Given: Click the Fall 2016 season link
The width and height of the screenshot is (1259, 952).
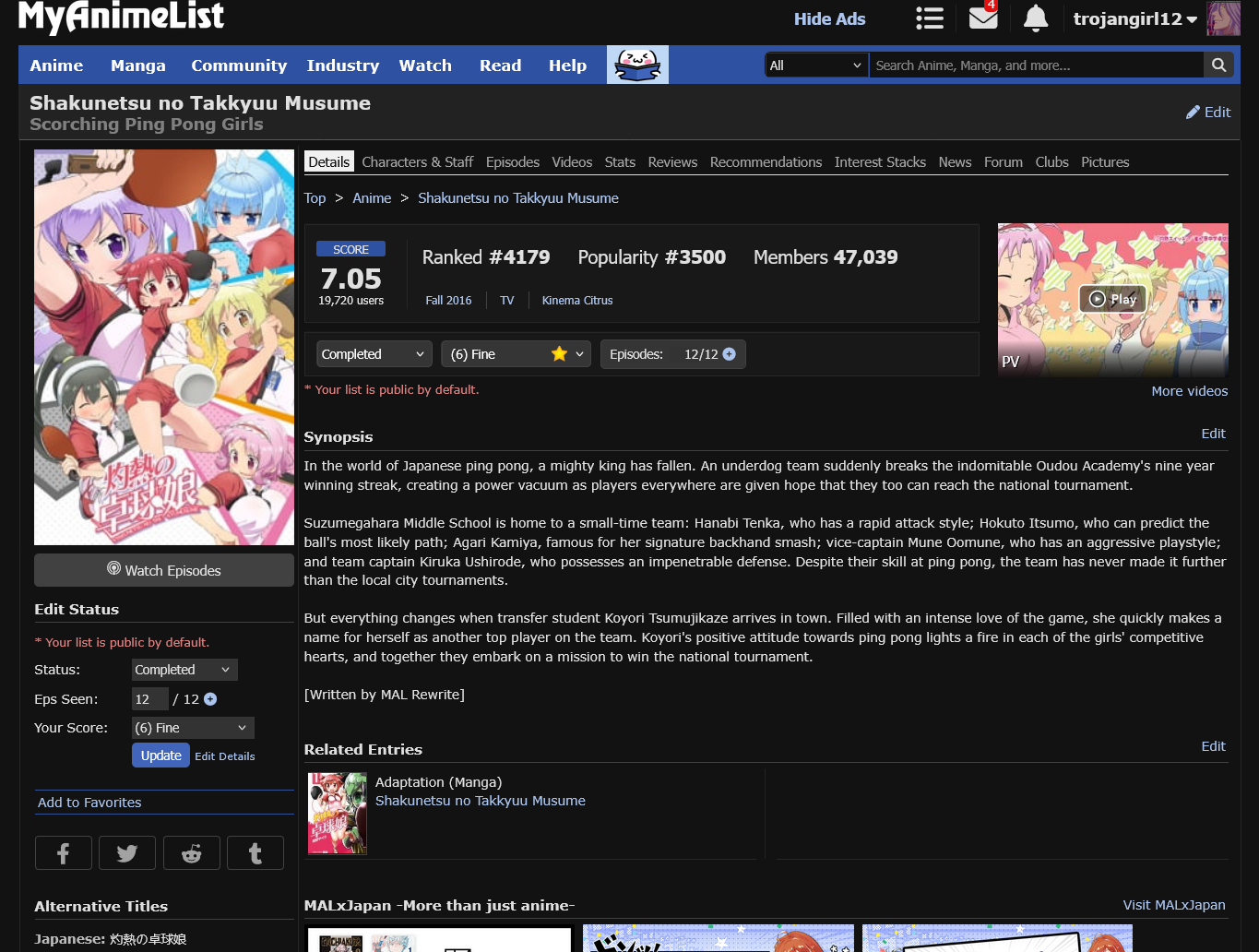Looking at the screenshot, I should pyautogui.click(x=448, y=301).
